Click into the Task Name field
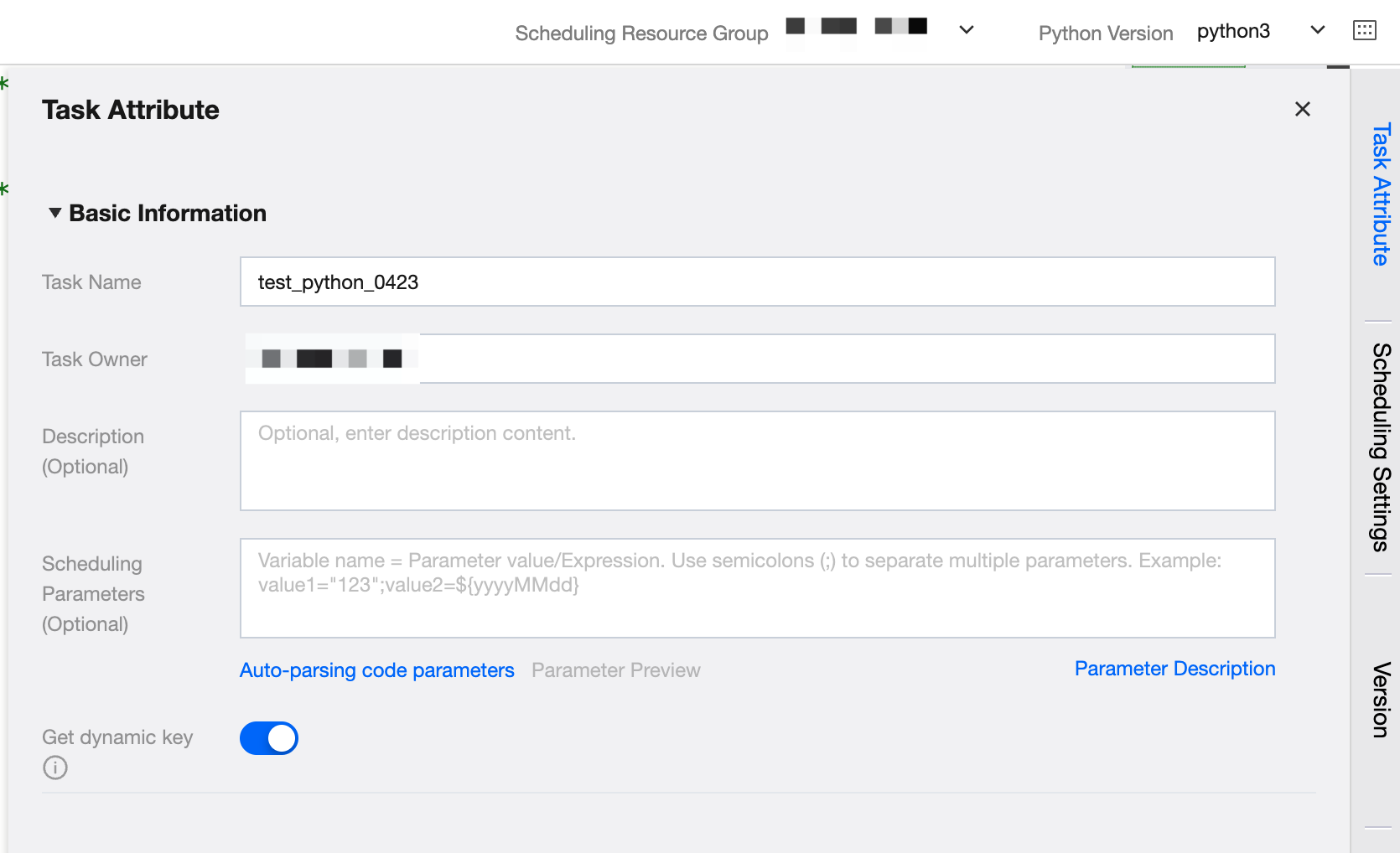Screen dimensions: 1400x853 click(757, 282)
